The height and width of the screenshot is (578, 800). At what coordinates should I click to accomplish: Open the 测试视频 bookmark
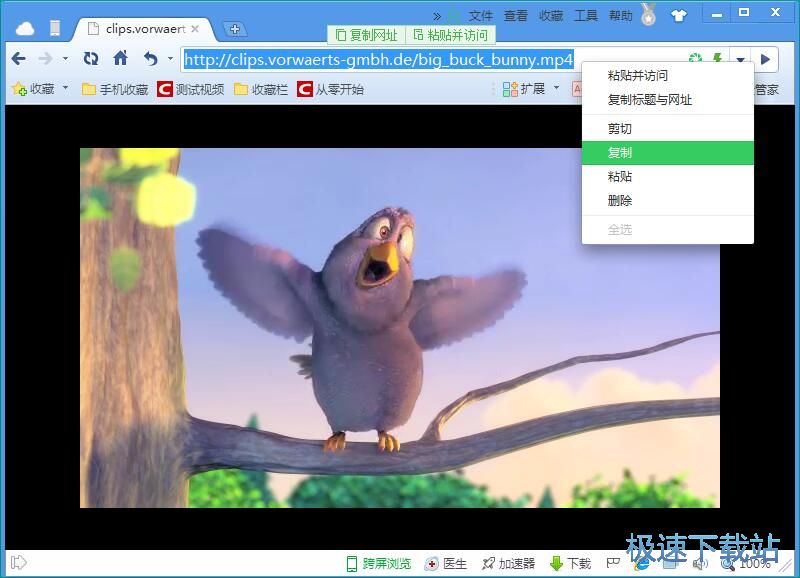[x=191, y=89]
